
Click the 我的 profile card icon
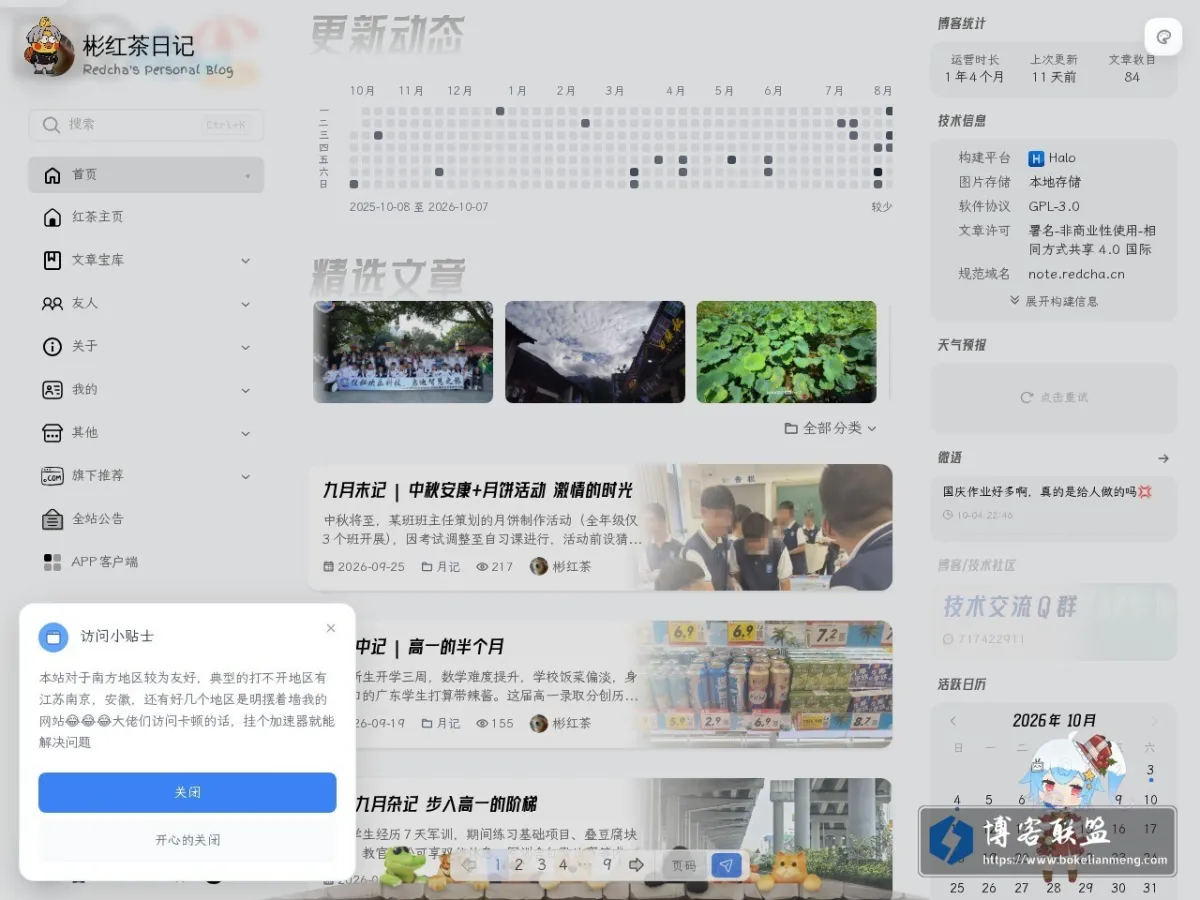click(52, 389)
